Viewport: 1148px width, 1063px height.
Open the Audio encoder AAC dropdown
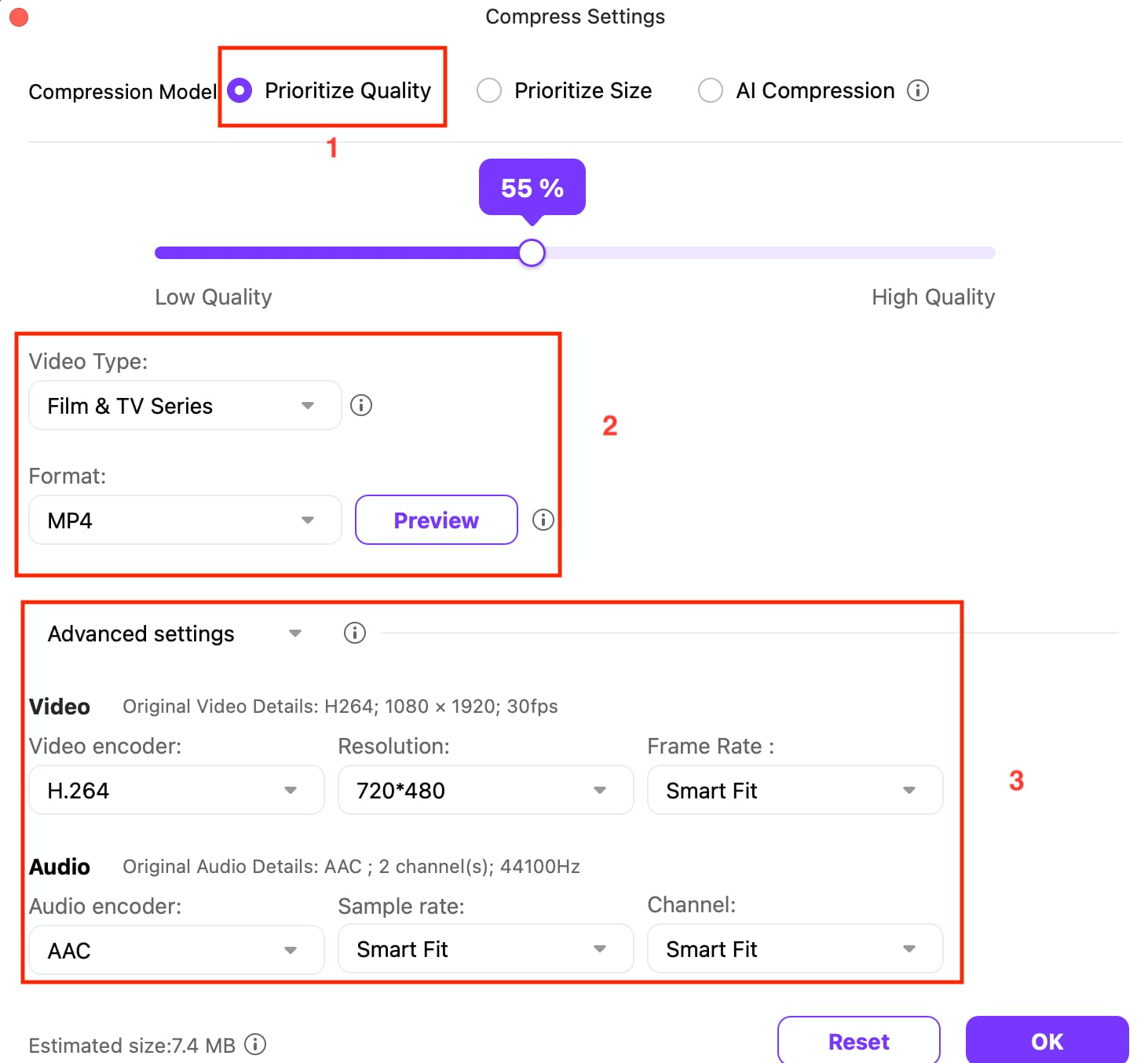pos(177,950)
